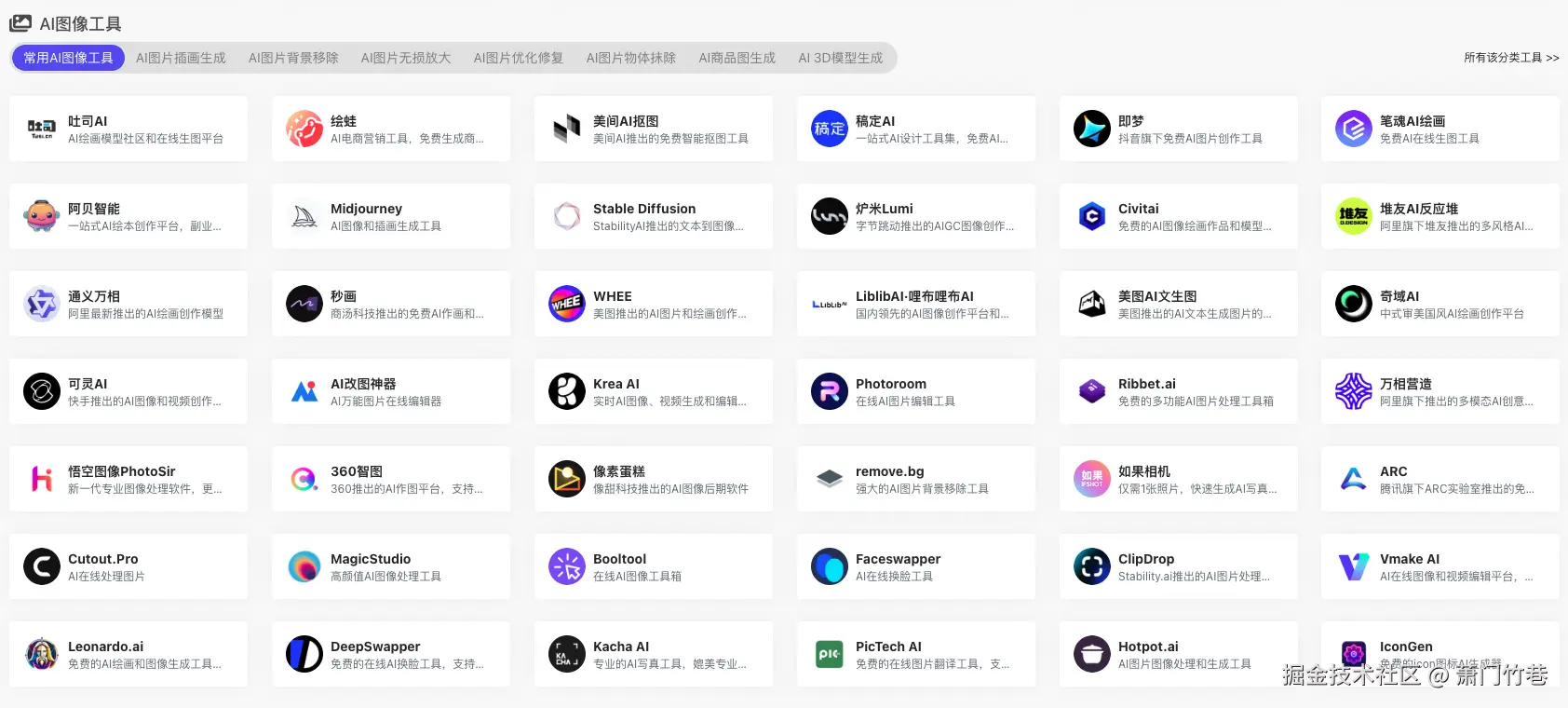Screen dimensions: 1568x708
Task: Click the 吐司AI logo icon
Action: tap(42, 129)
